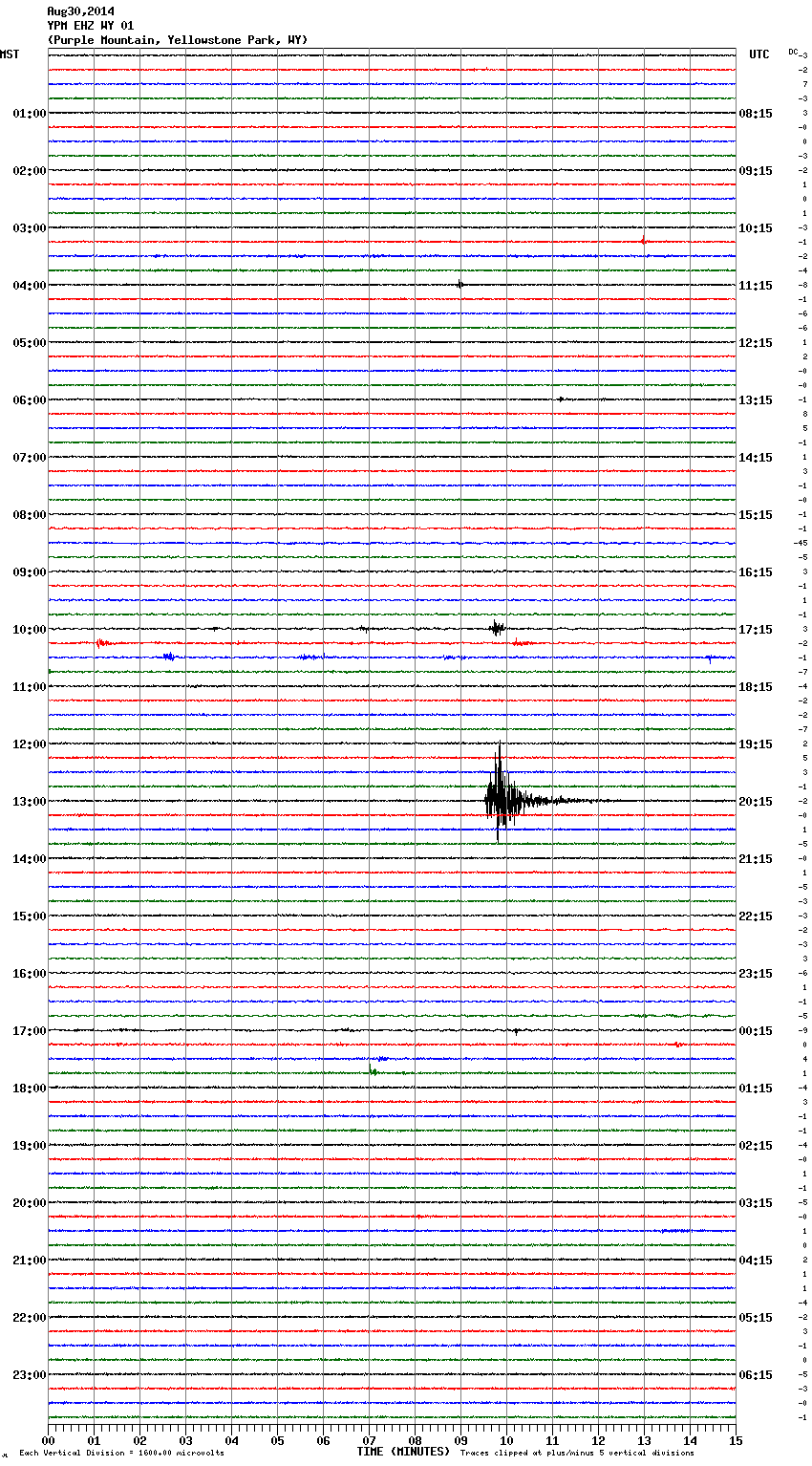
Task: Select the 18:00 MST time label
Action: (30, 1089)
